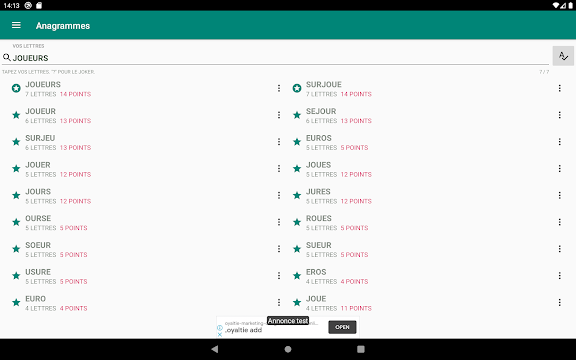Toggle the favorite star for JOUEURS
Viewport: 576px width, 360px height.
[16, 88]
